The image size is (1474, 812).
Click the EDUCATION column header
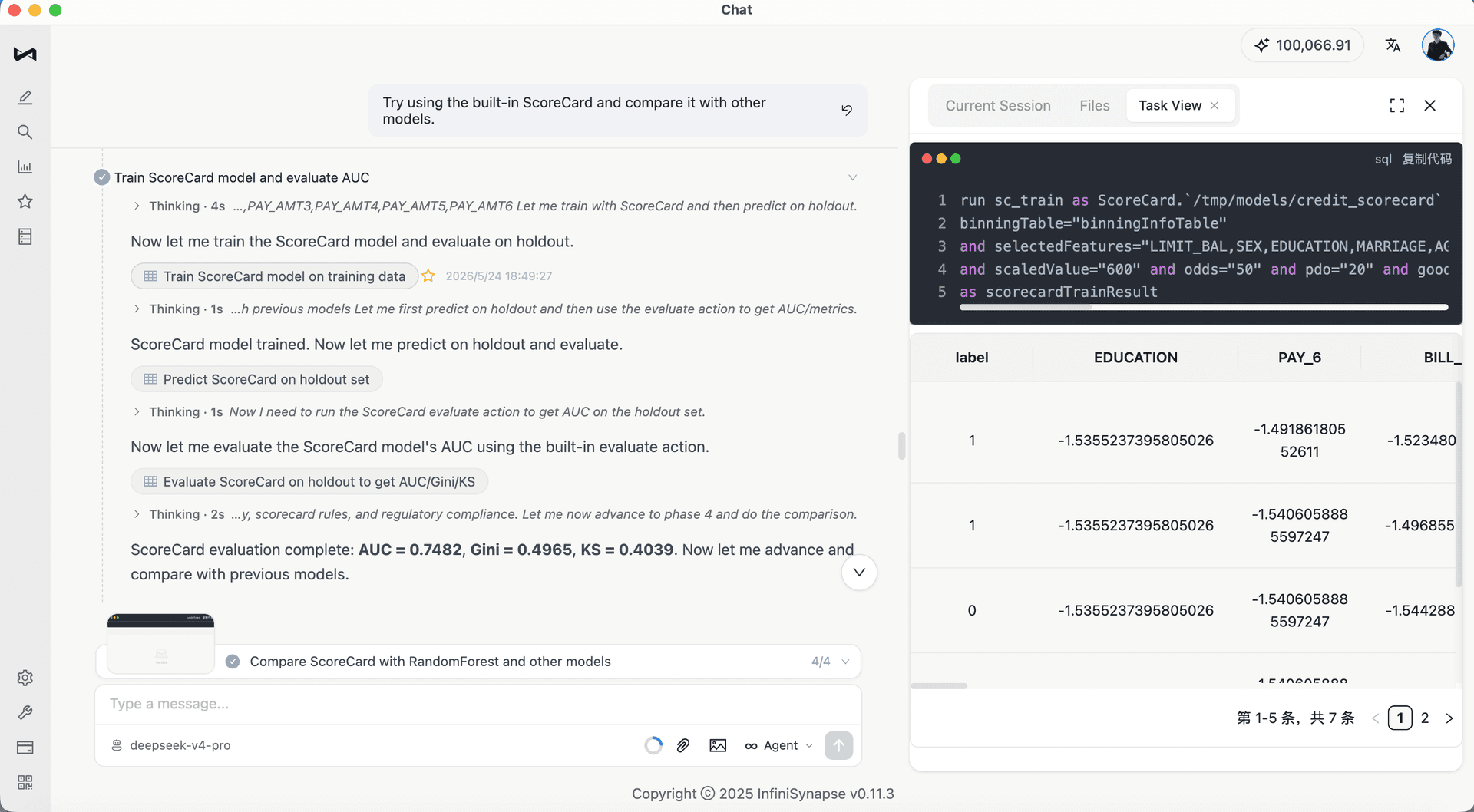pos(1135,358)
